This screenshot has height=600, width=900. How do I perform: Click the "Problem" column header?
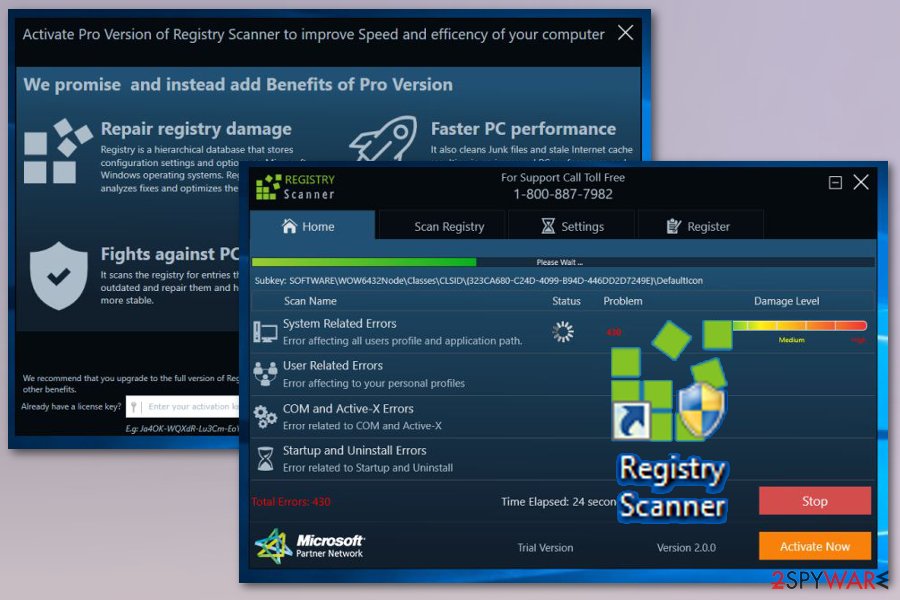(x=623, y=301)
